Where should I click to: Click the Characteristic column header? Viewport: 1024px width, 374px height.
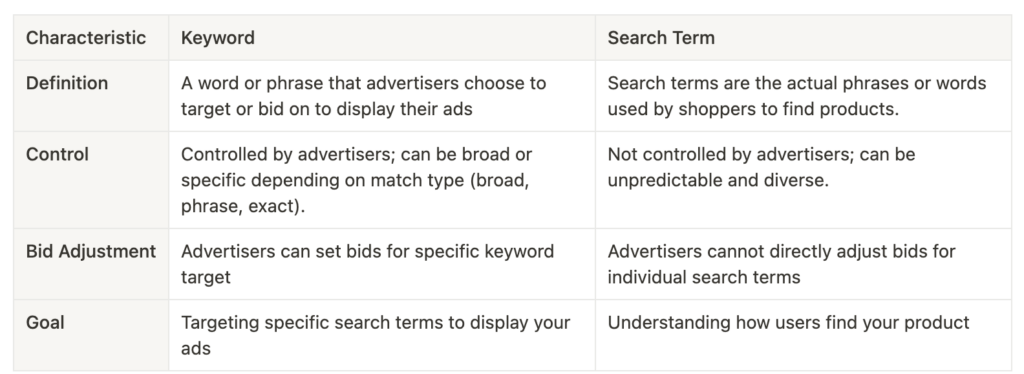tap(86, 38)
